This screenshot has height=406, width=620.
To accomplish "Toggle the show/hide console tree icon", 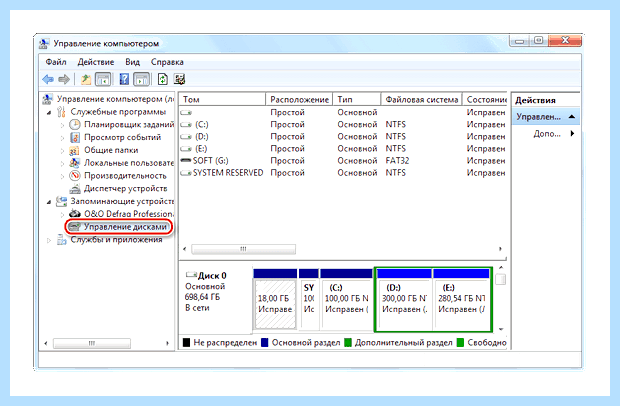I will click(103, 79).
